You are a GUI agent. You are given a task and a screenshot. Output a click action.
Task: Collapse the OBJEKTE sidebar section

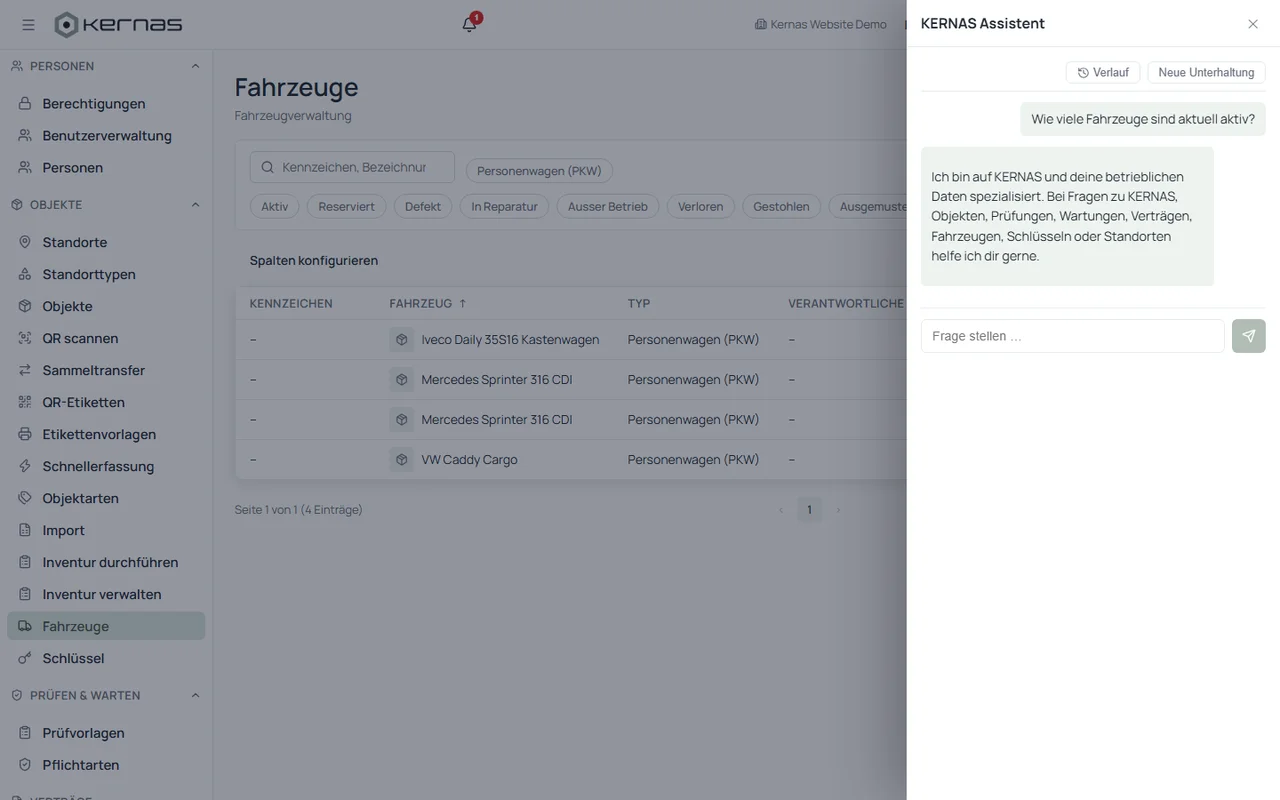click(195, 205)
